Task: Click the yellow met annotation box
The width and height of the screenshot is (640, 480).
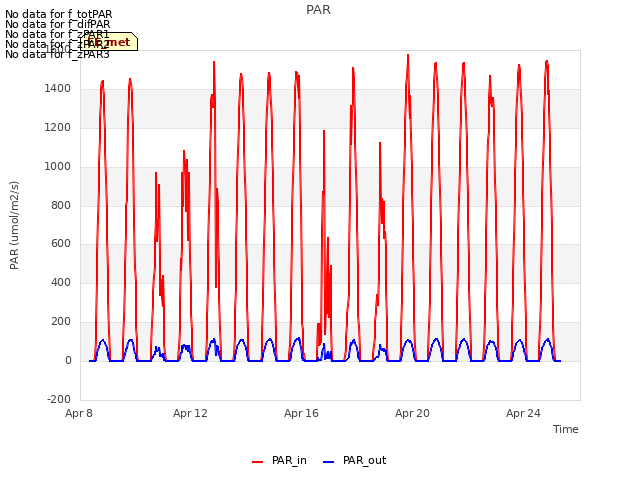Action: tap(109, 42)
